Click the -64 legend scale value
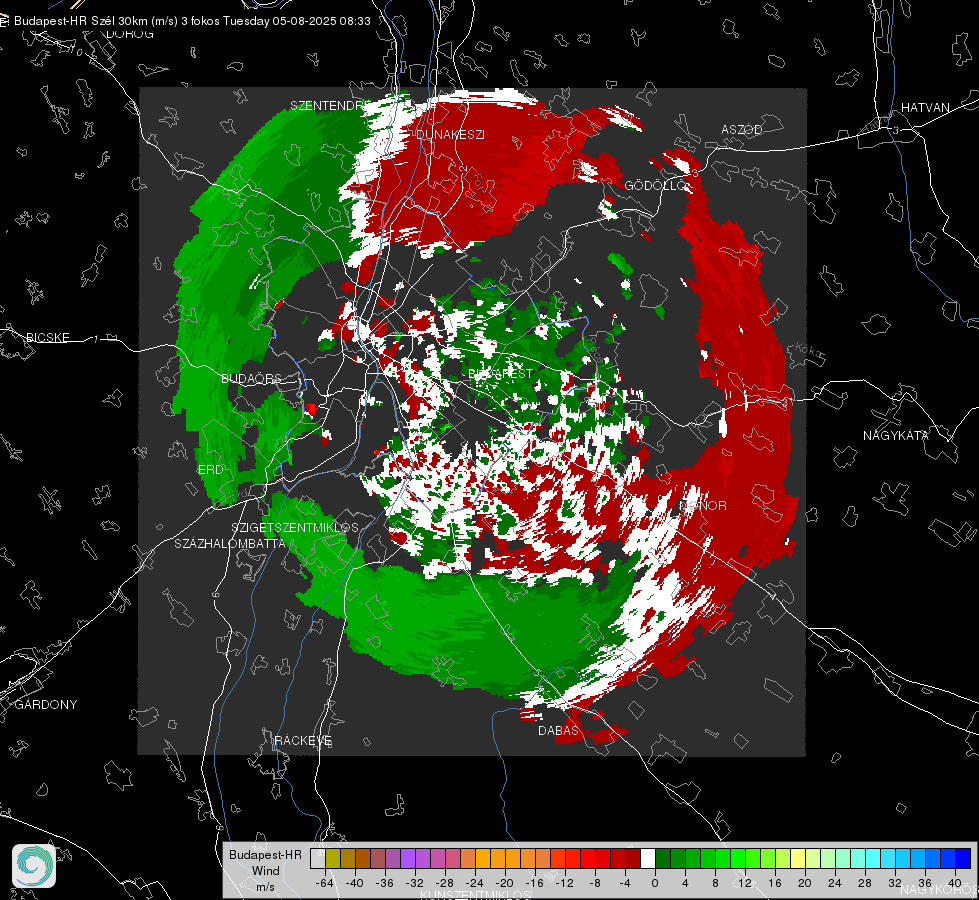The image size is (979, 900). pyautogui.click(x=325, y=883)
